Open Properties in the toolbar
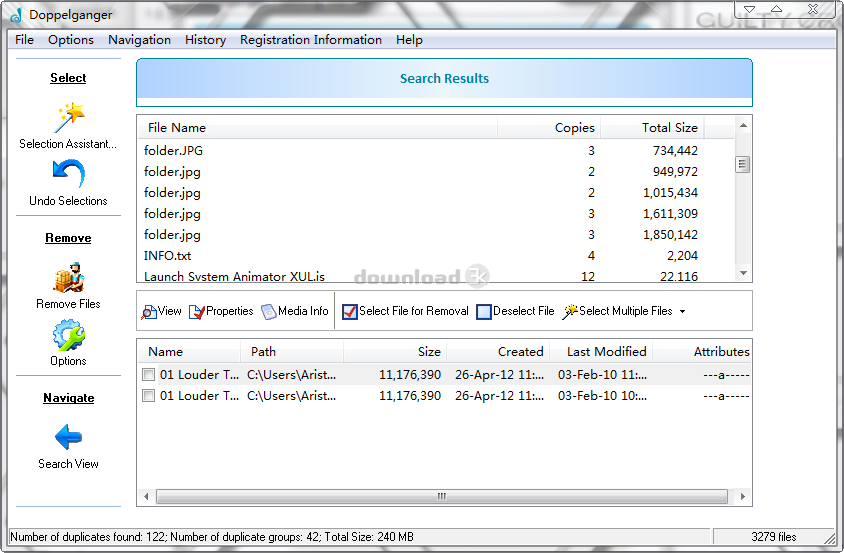 click(x=221, y=311)
